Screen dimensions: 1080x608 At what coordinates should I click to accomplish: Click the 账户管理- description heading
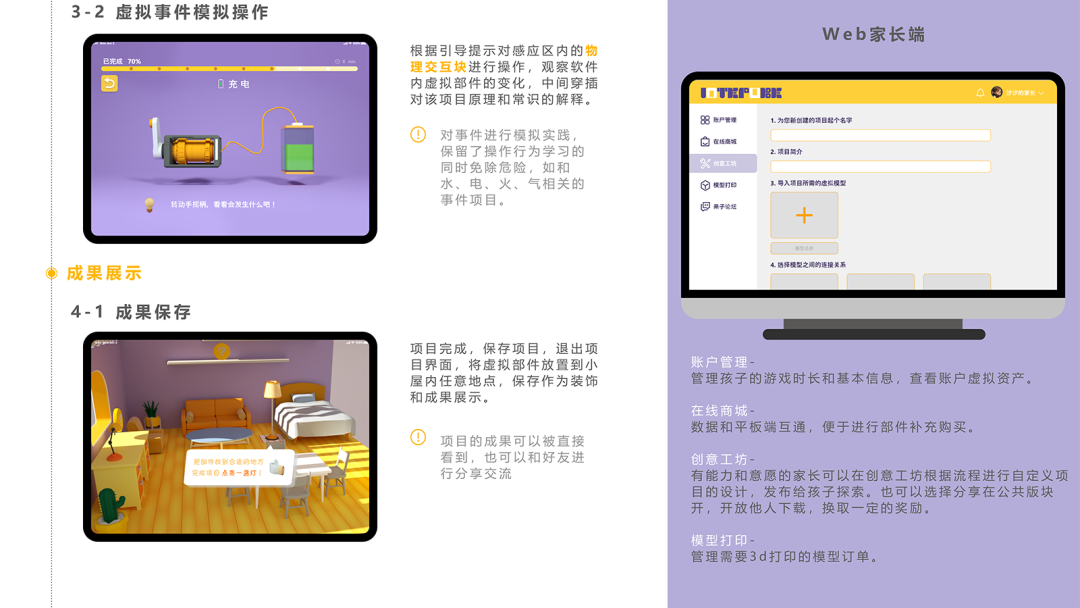pyautogui.click(x=723, y=362)
